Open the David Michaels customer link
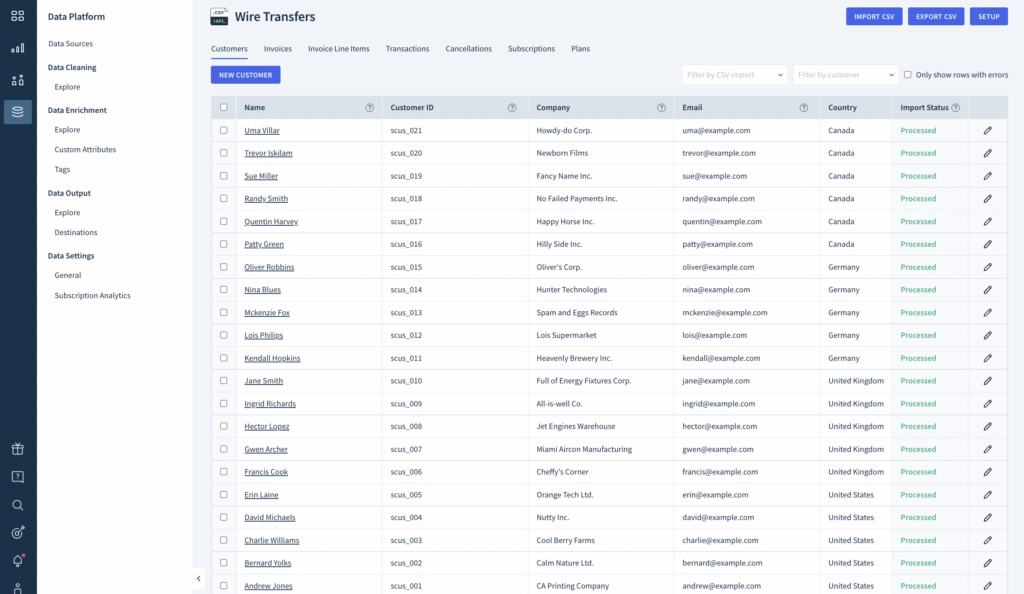1024x594 pixels. tap(270, 518)
